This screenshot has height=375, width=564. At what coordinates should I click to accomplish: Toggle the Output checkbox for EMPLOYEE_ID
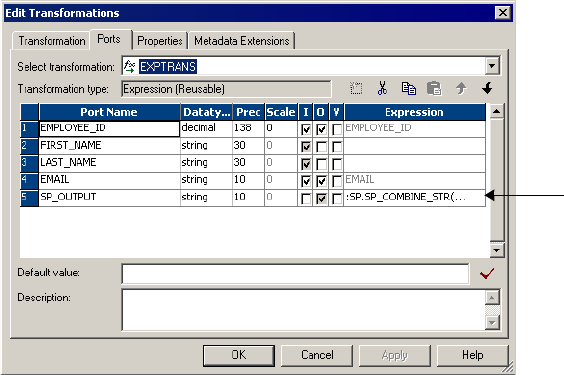pyautogui.click(x=321, y=129)
